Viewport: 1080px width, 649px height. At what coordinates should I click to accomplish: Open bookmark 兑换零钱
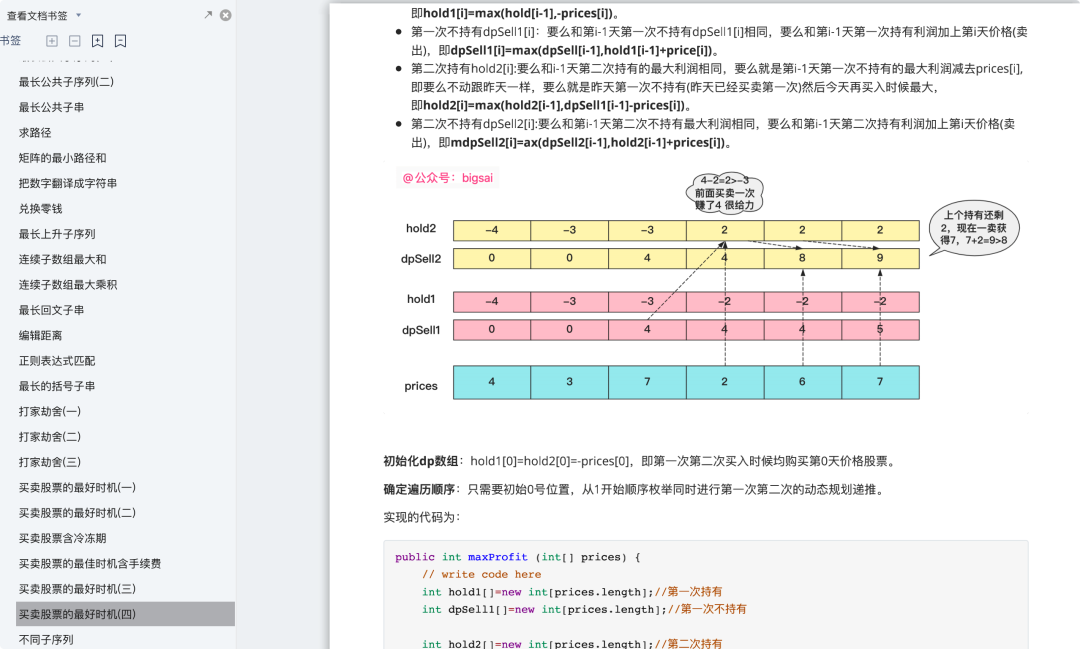[x=41, y=209]
